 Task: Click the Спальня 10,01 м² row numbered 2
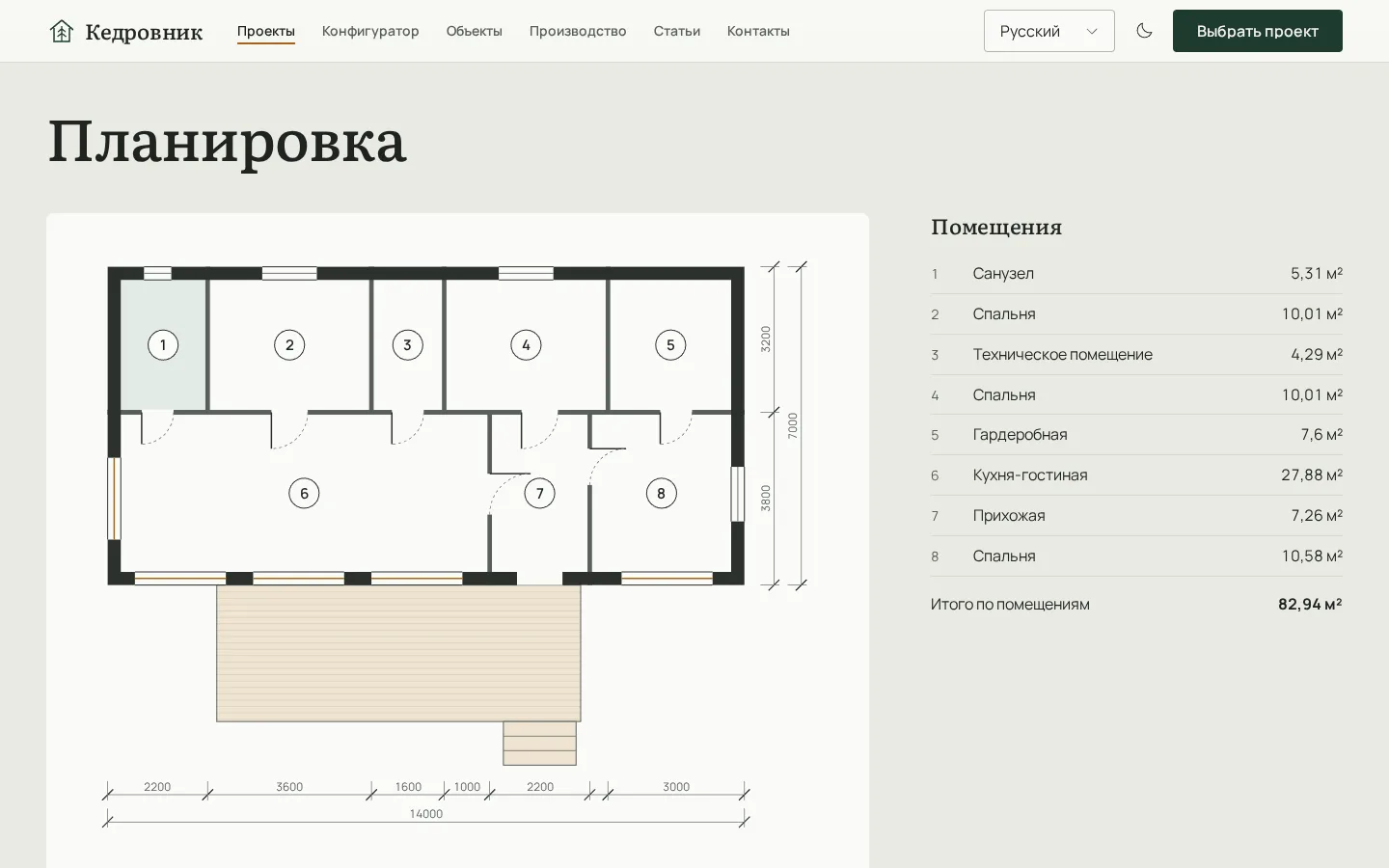coord(1136,314)
